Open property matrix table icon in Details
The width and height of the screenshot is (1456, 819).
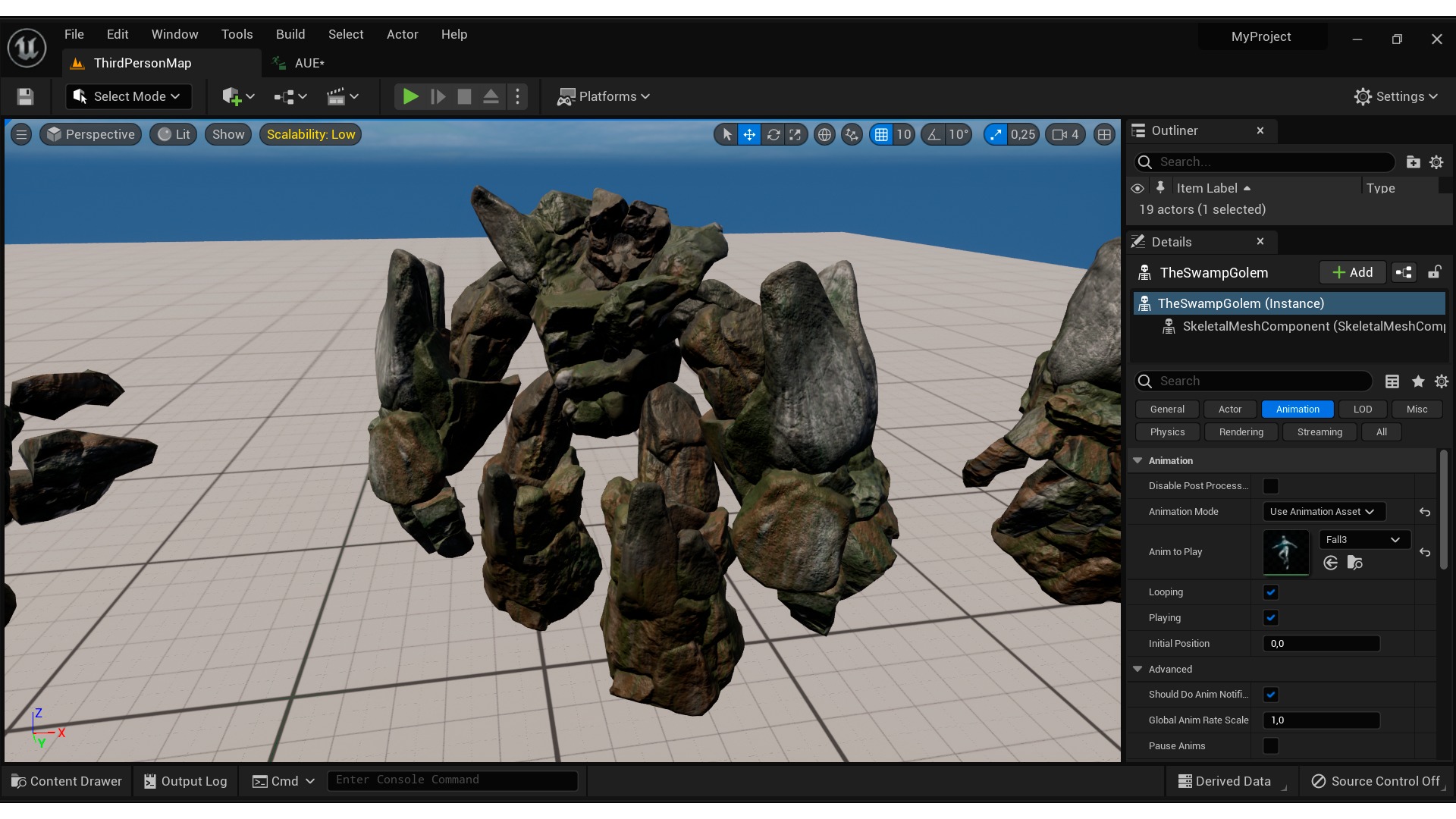(x=1392, y=381)
